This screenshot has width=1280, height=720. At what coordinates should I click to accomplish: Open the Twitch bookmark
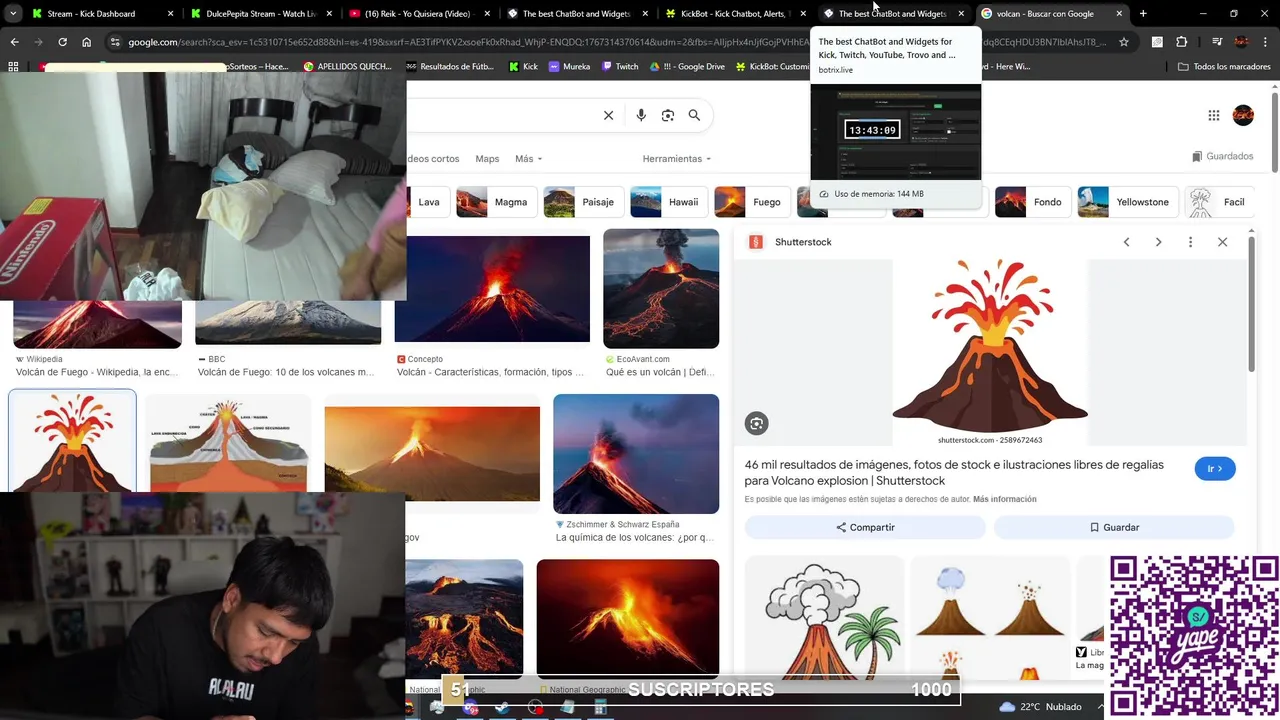coord(620,66)
